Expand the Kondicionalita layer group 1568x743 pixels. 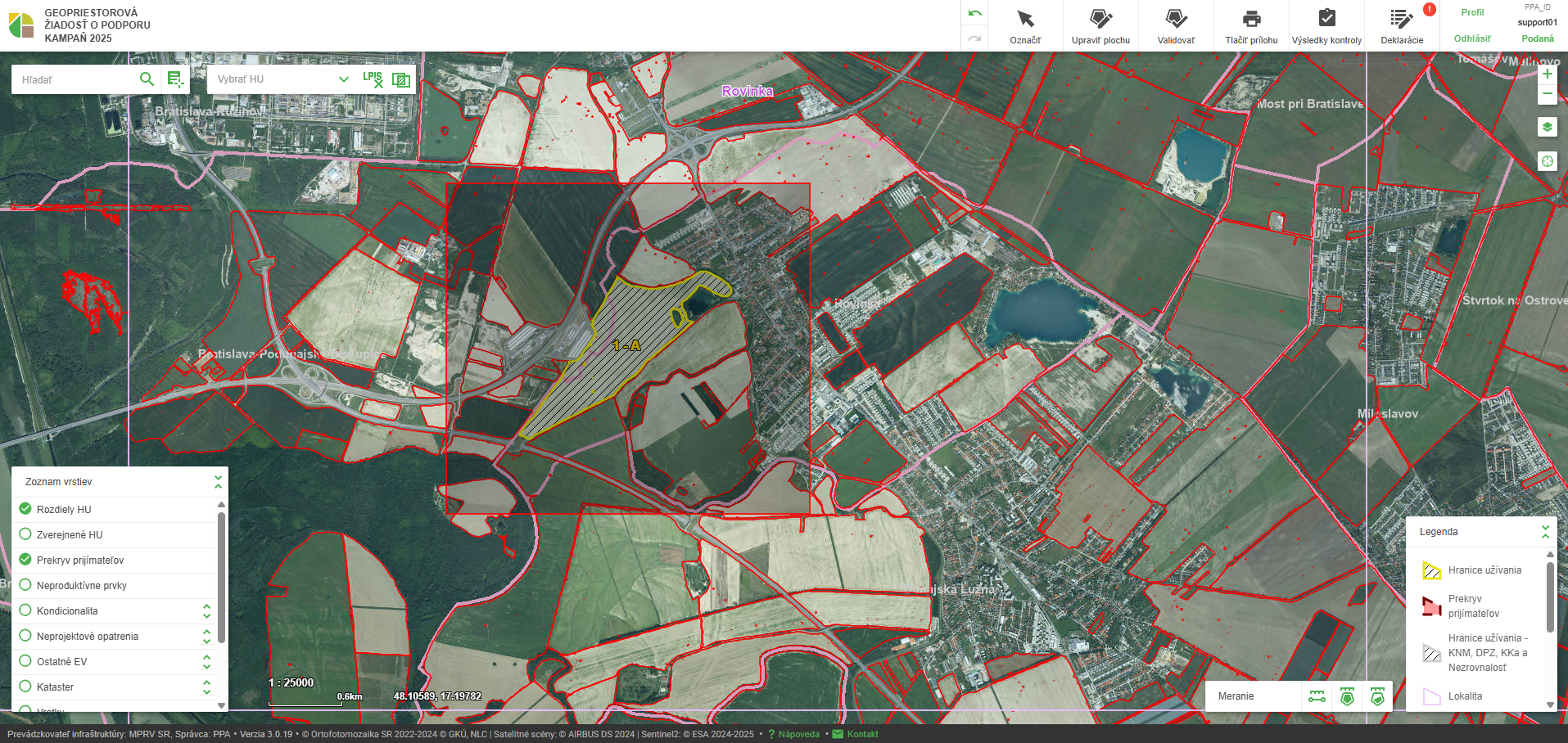click(x=206, y=611)
